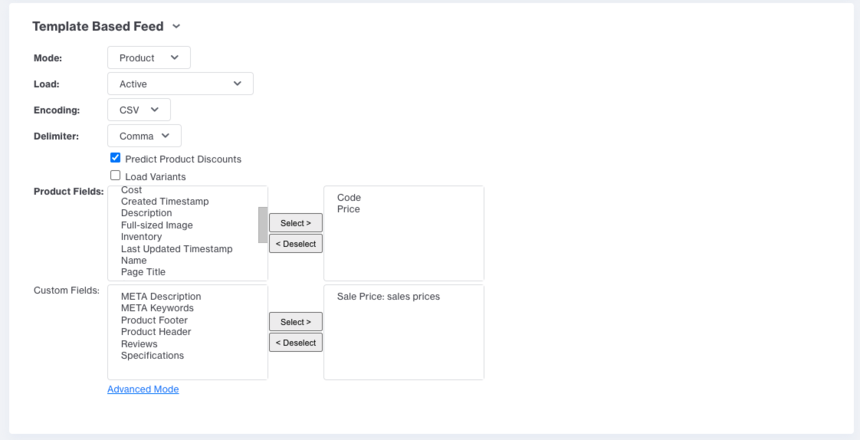Select Description in Product Fields list

coord(146,213)
